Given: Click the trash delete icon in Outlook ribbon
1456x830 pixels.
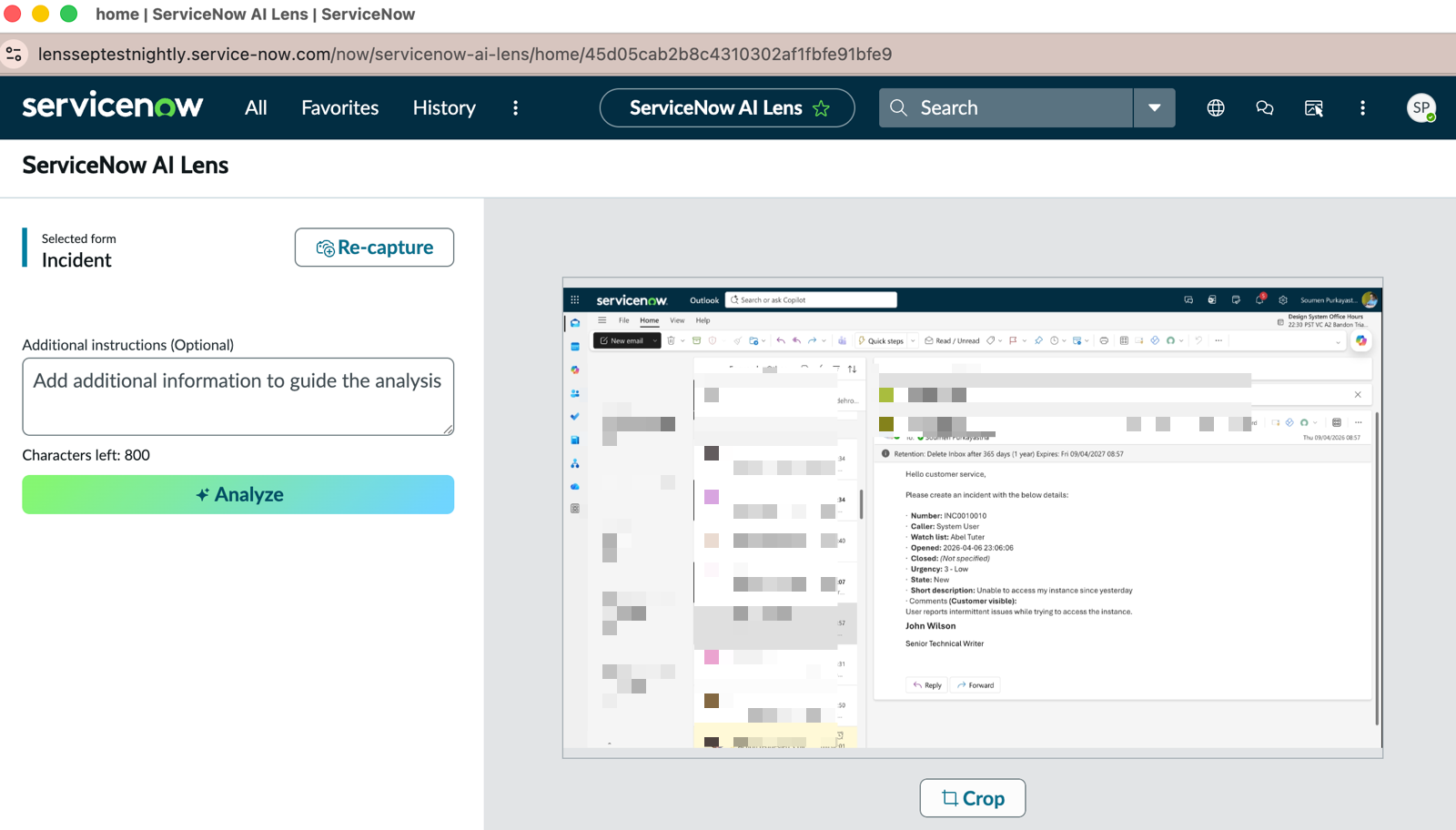Looking at the screenshot, I should pyautogui.click(x=671, y=340).
